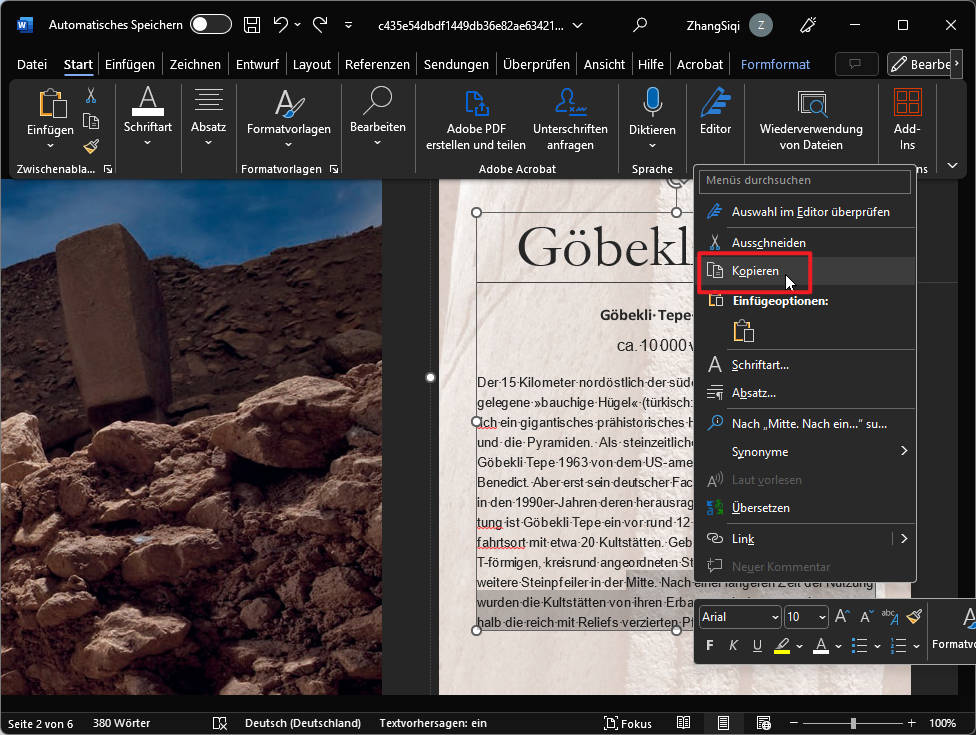Click Unterschriften anfragen icon

pos(570,103)
